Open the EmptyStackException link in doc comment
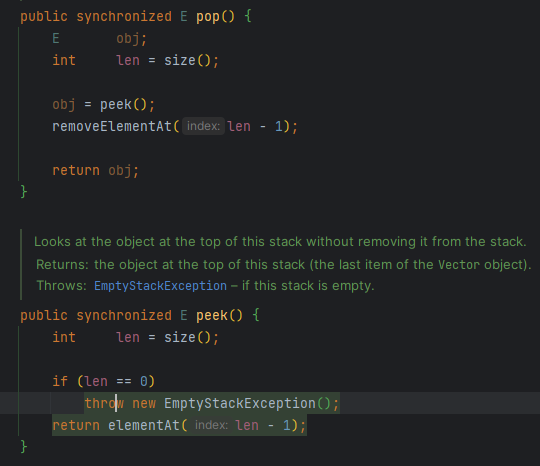The height and width of the screenshot is (466, 540). pos(160,286)
